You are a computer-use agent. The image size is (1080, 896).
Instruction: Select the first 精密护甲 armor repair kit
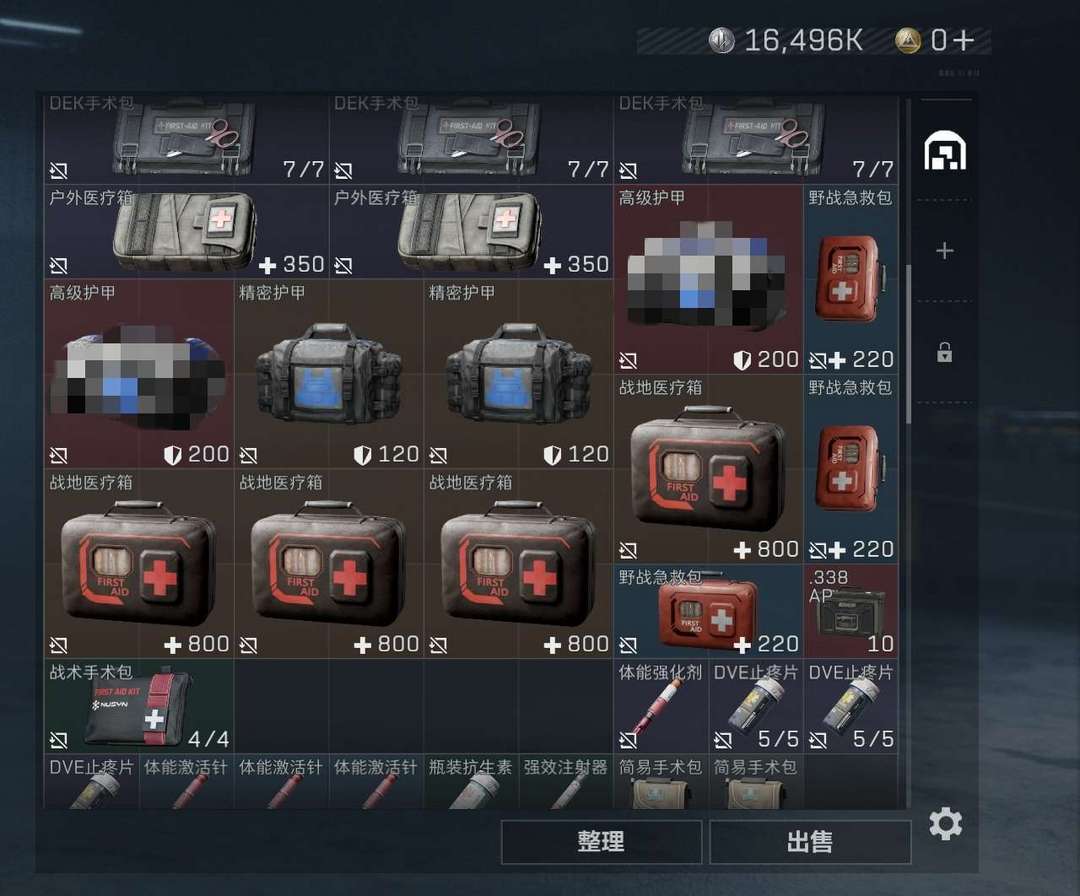329,373
